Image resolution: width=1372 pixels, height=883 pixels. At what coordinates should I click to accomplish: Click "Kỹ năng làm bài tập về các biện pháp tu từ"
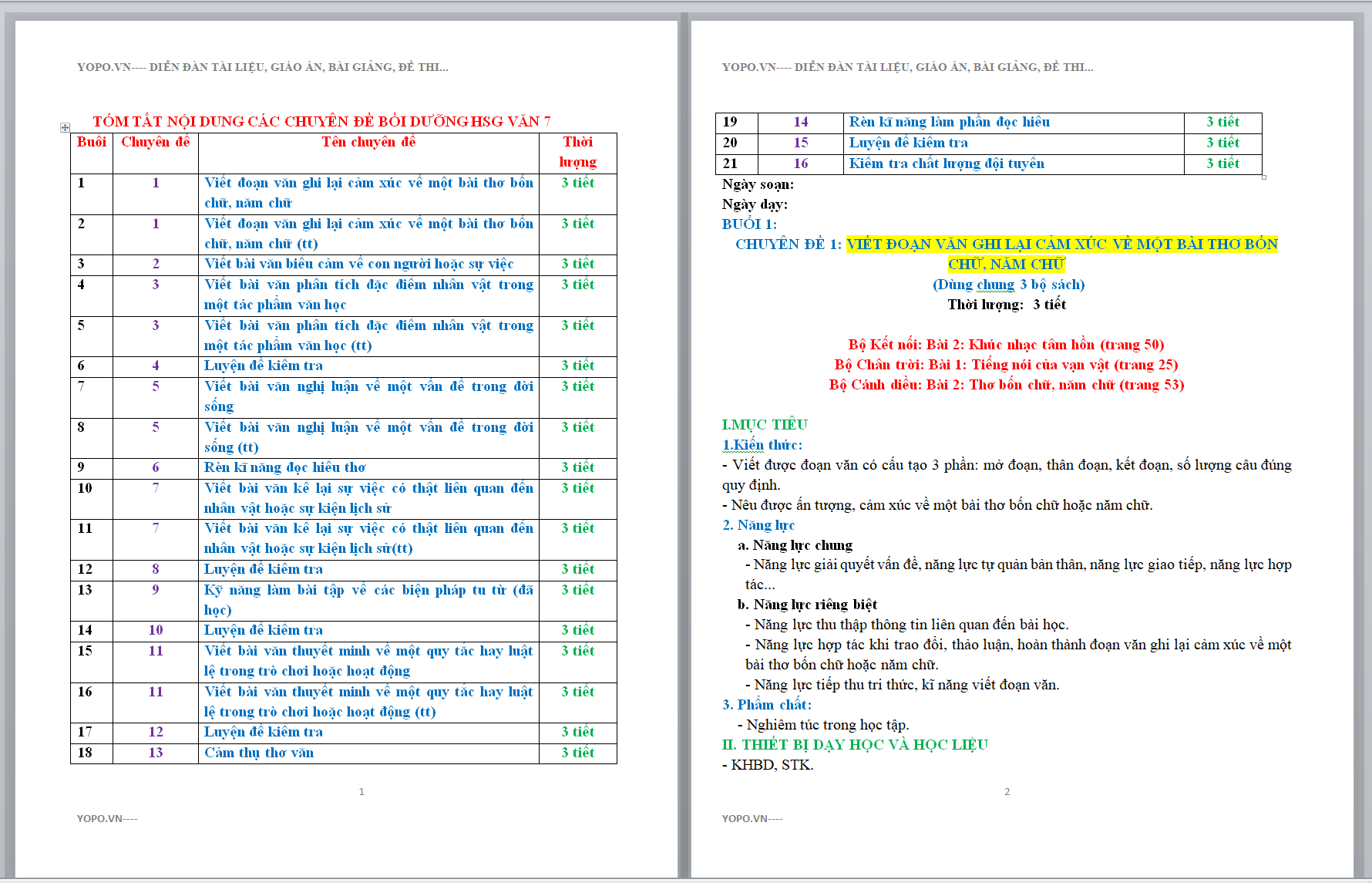click(368, 599)
